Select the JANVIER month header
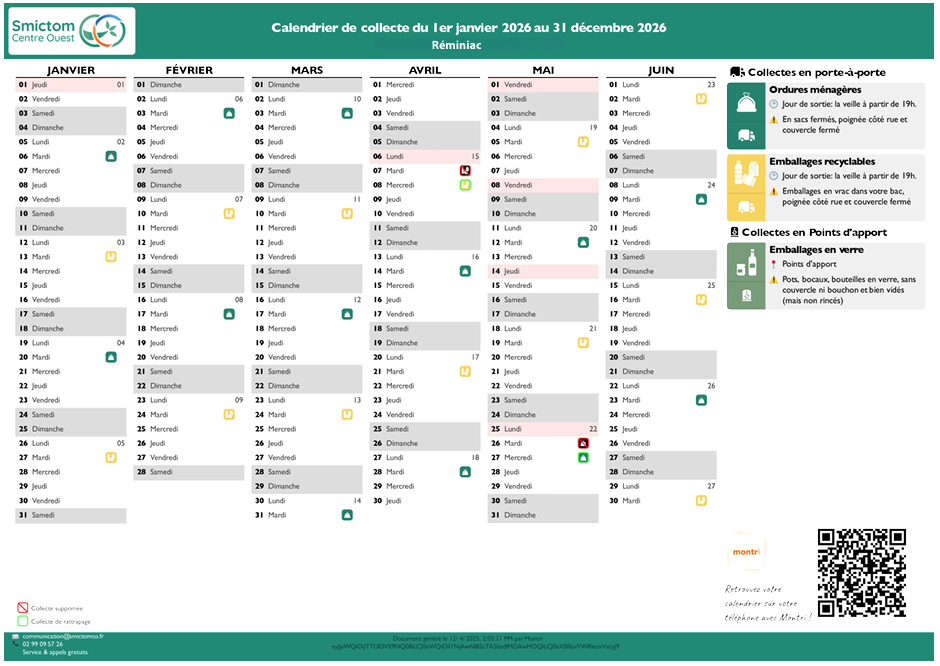Image resolution: width=940 pixels, height=666 pixels. click(71, 70)
